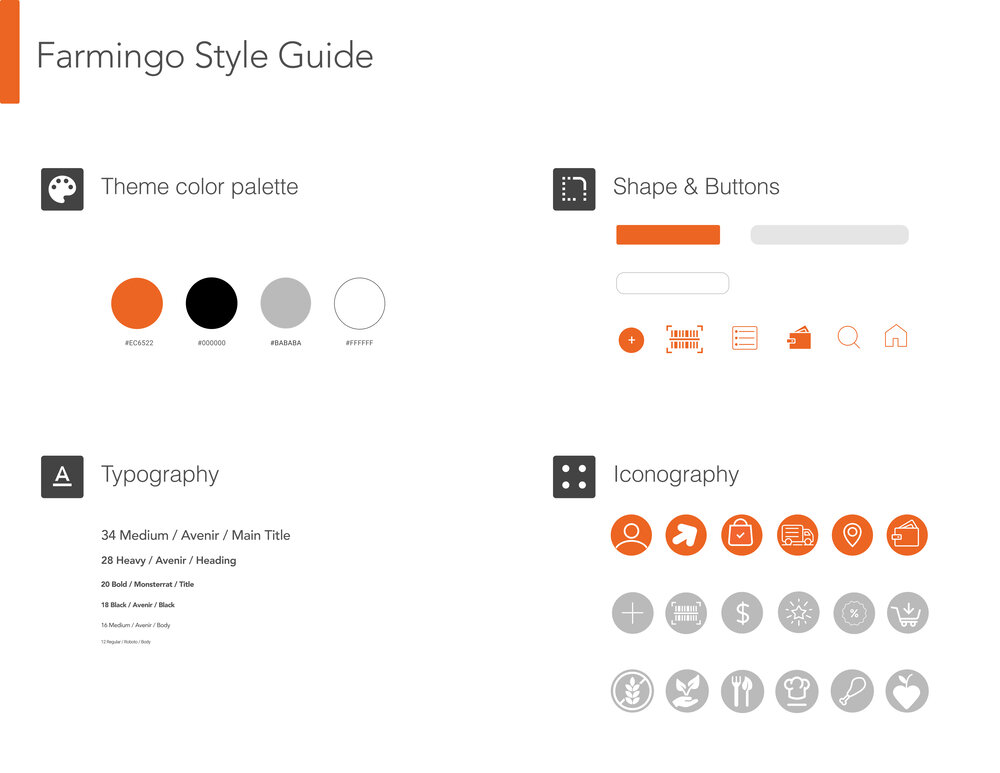Click the orange search magnifier icon

coord(848,338)
